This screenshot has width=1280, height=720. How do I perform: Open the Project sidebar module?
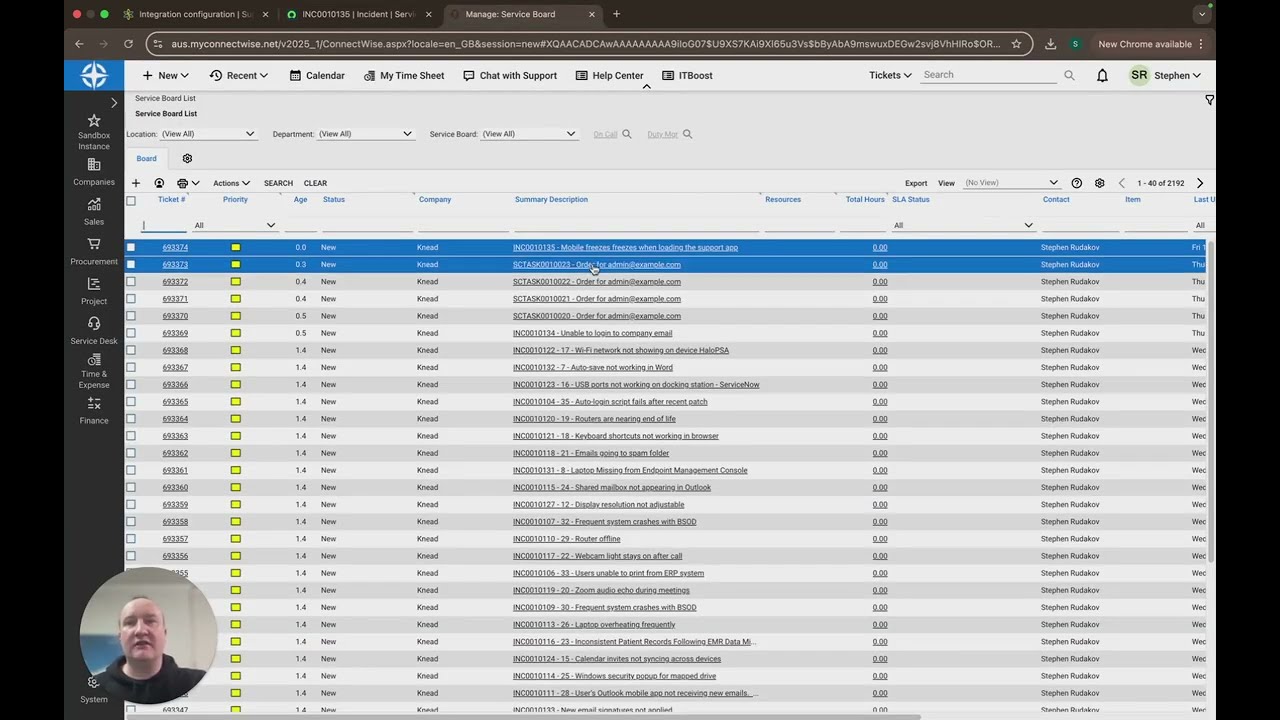94,291
